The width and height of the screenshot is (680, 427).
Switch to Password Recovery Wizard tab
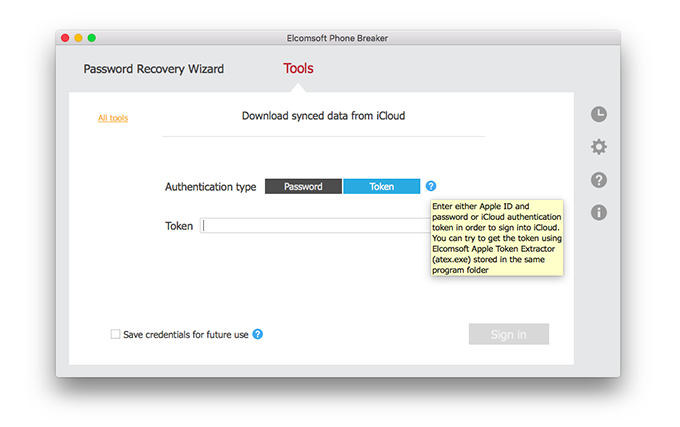[x=154, y=69]
